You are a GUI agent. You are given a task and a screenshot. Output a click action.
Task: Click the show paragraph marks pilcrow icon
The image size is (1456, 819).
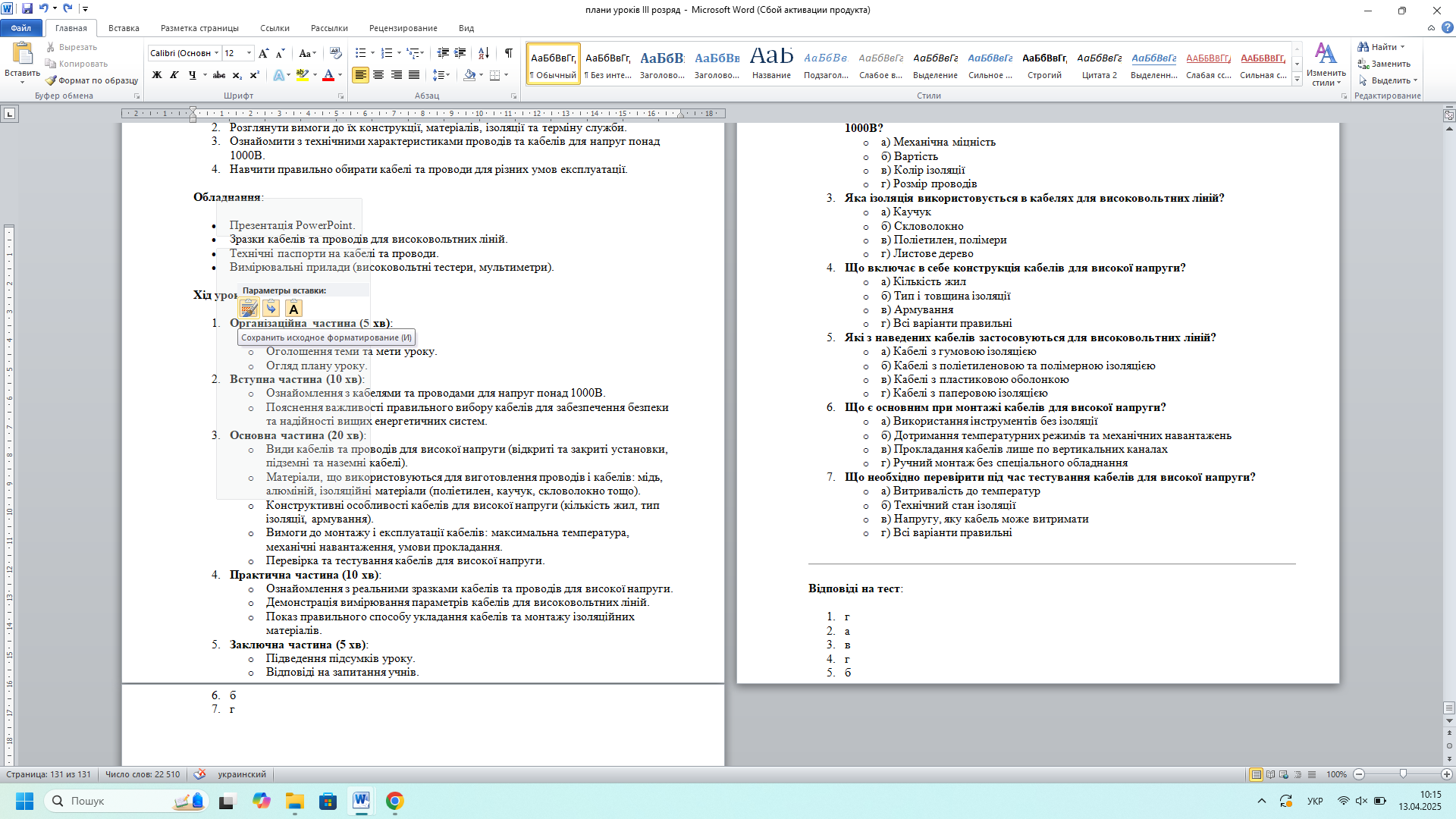(508, 53)
